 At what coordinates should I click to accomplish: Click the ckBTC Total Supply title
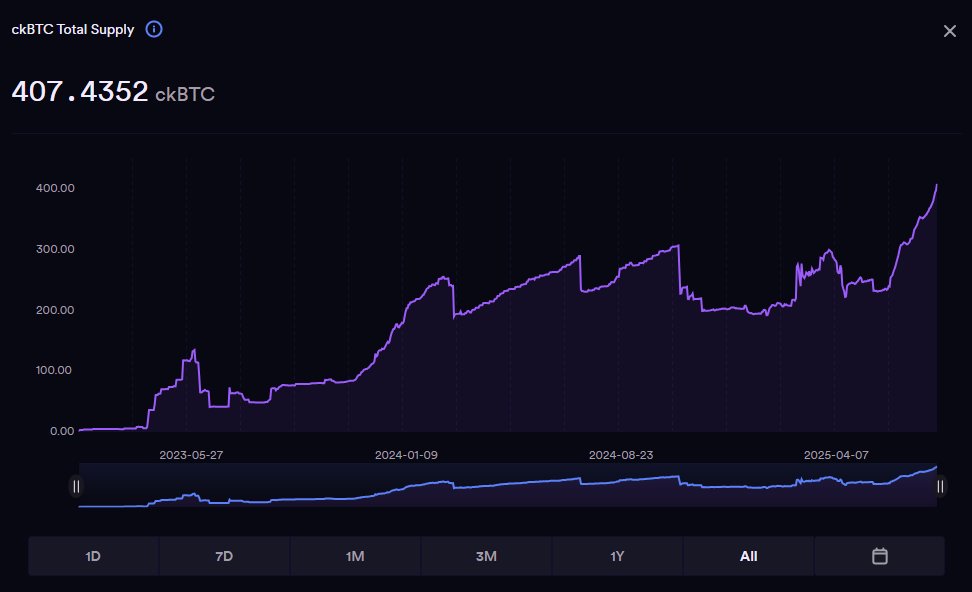[x=73, y=29]
